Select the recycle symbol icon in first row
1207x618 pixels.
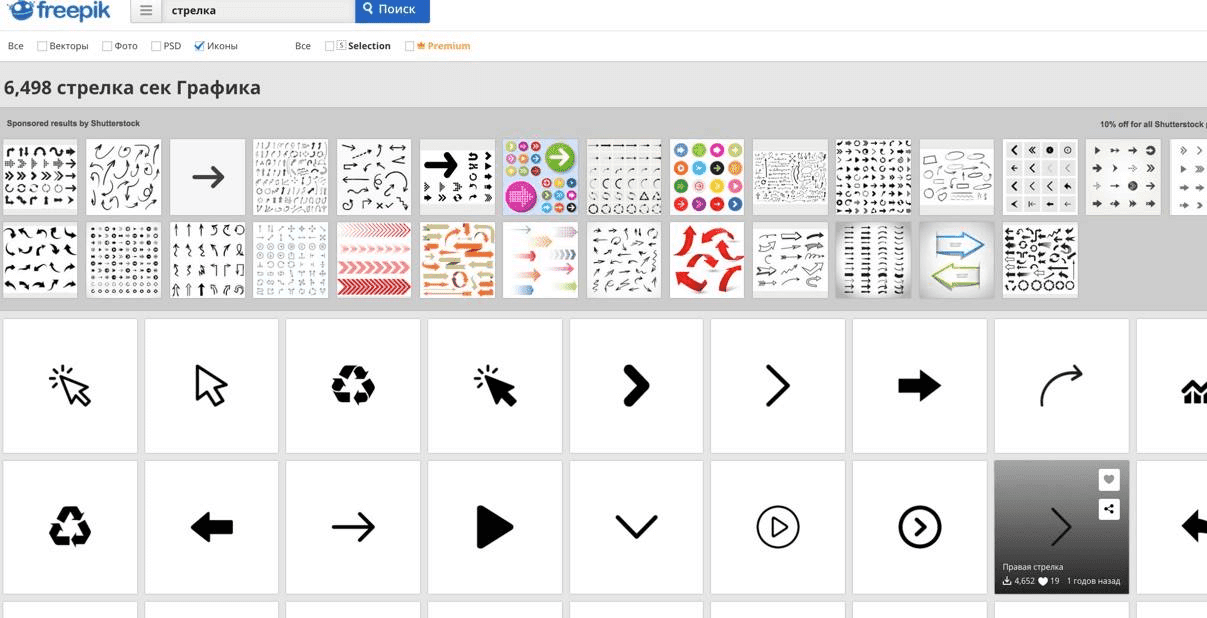coord(353,385)
